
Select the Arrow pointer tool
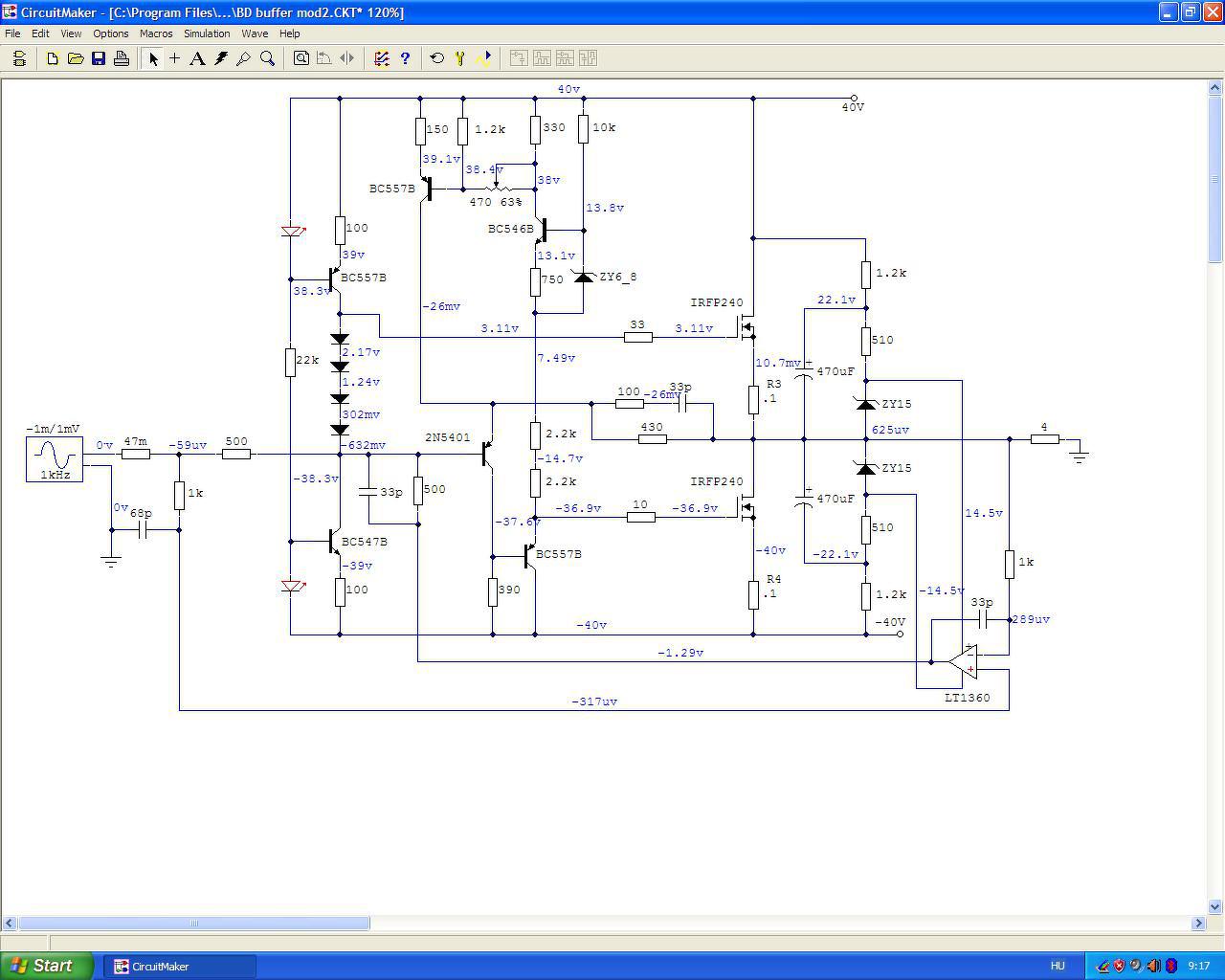point(153,58)
